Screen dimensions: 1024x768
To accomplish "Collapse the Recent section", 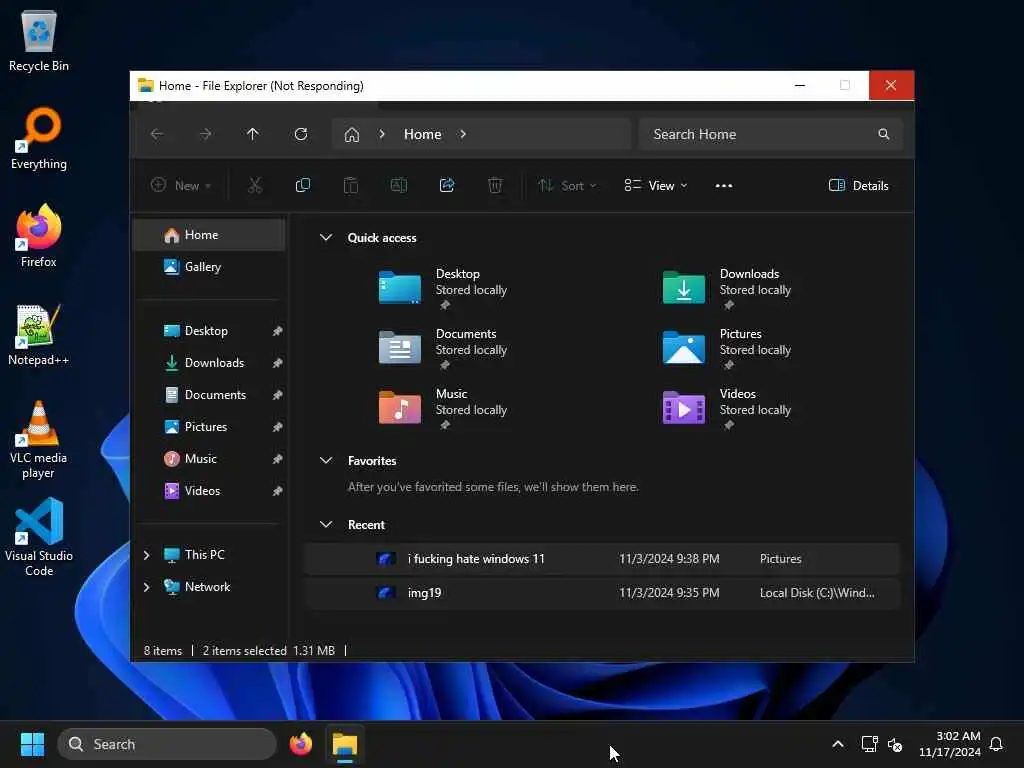I will (x=326, y=524).
